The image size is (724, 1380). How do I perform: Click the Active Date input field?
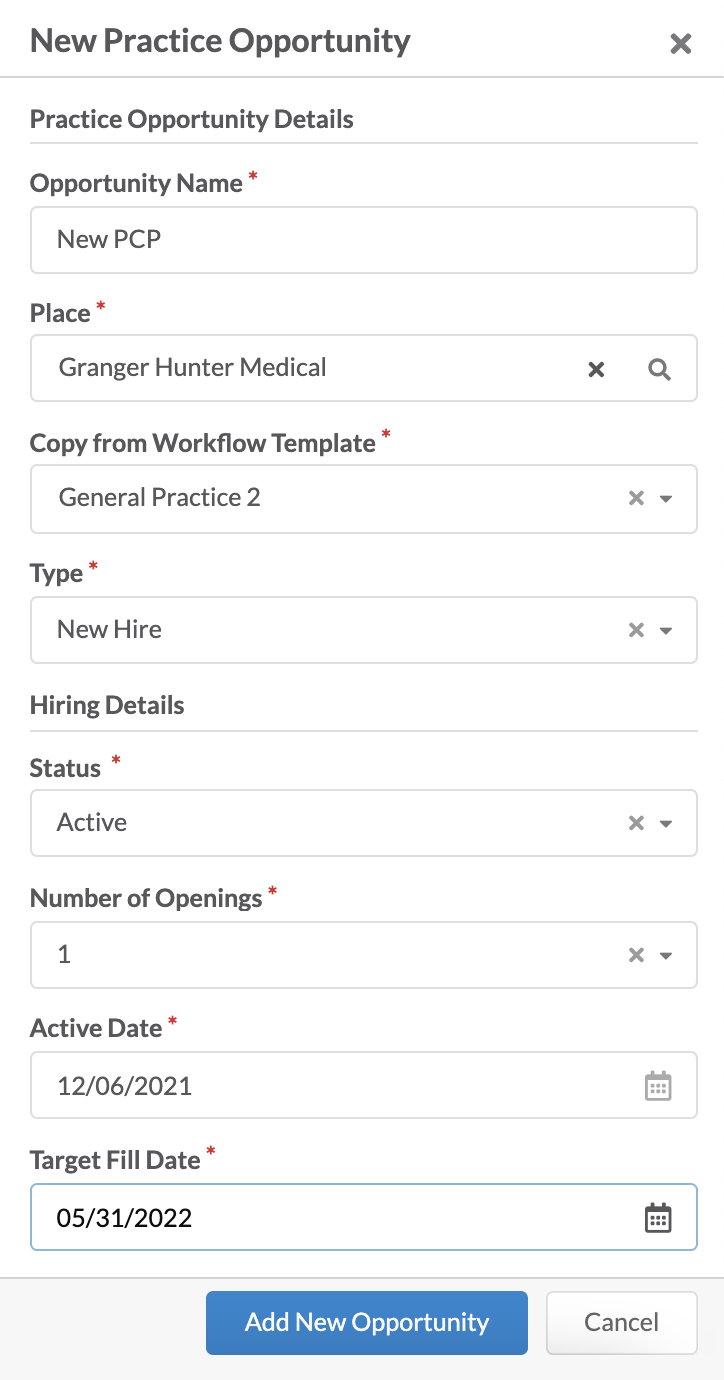click(364, 1085)
